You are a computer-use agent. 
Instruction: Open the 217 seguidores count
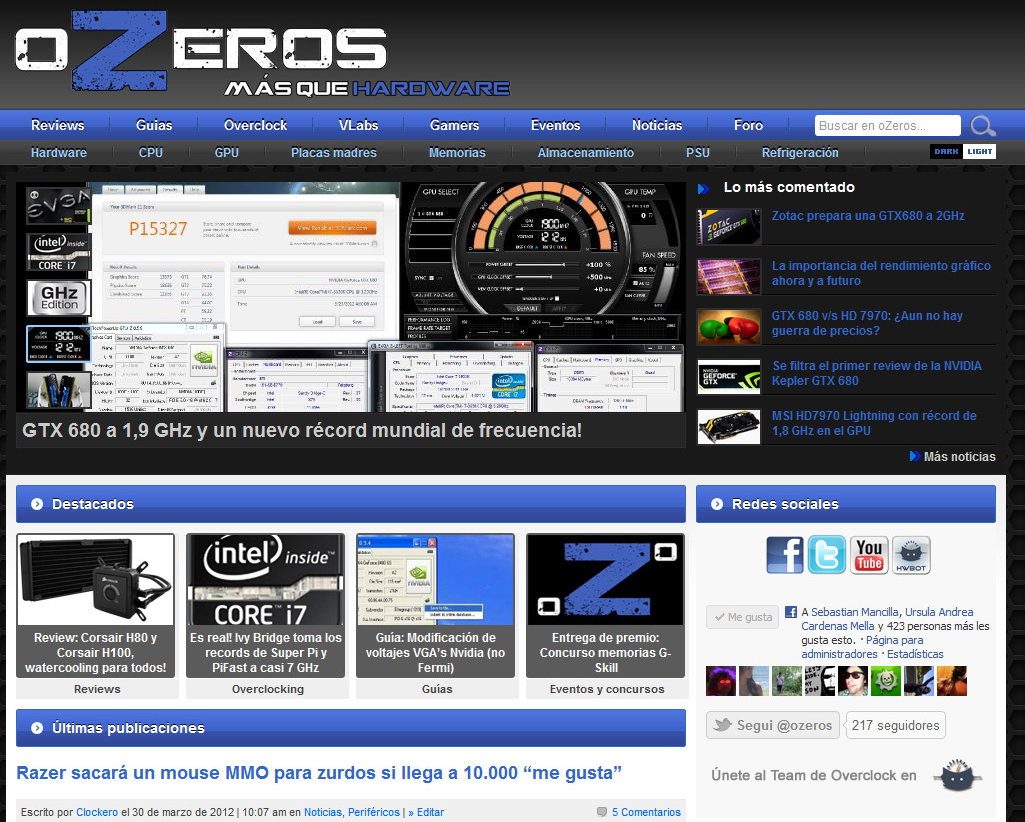coord(895,725)
